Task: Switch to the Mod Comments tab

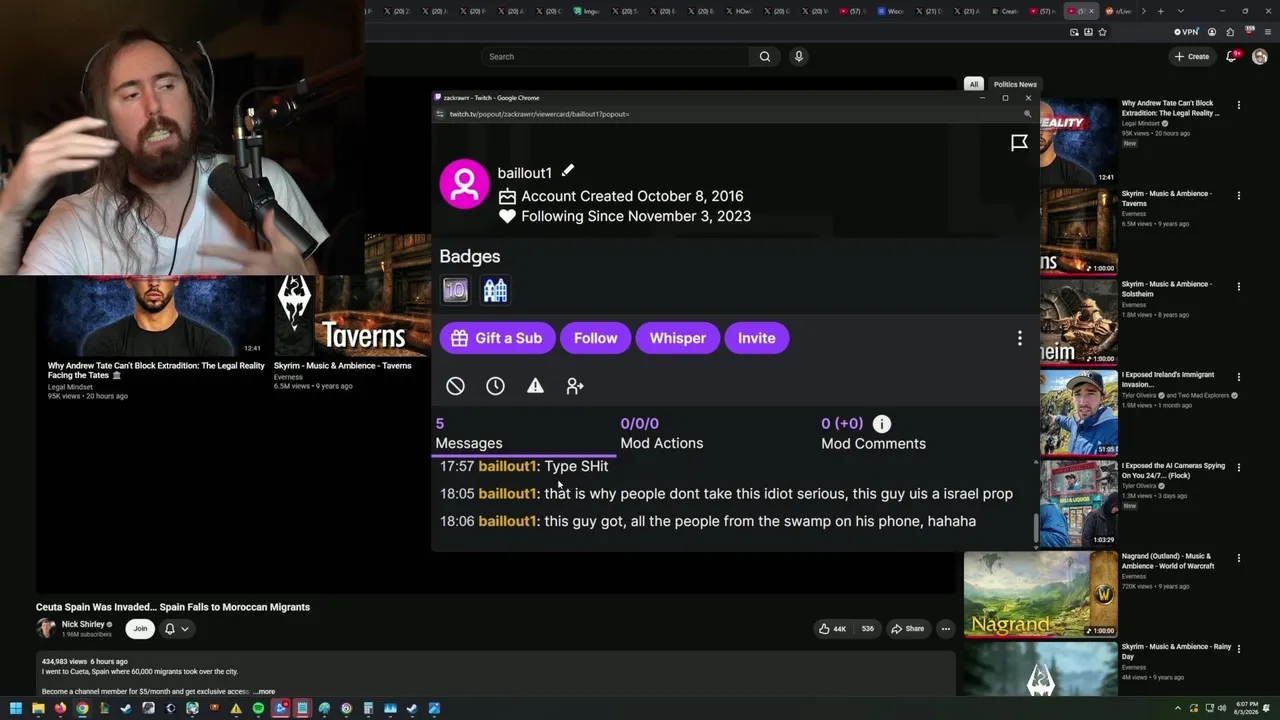Action: [x=873, y=433]
